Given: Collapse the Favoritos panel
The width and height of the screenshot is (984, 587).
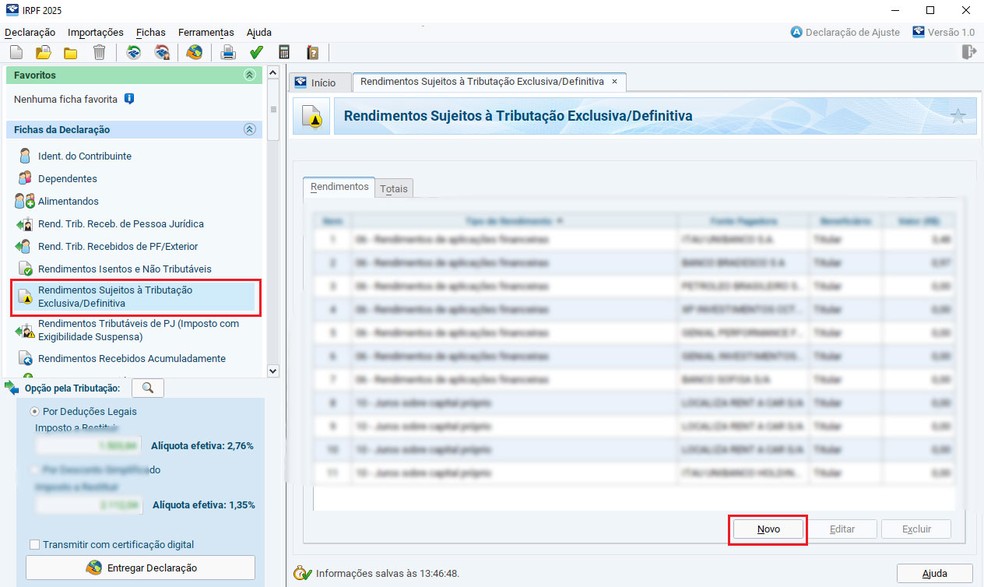Looking at the screenshot, I should 249,75.
